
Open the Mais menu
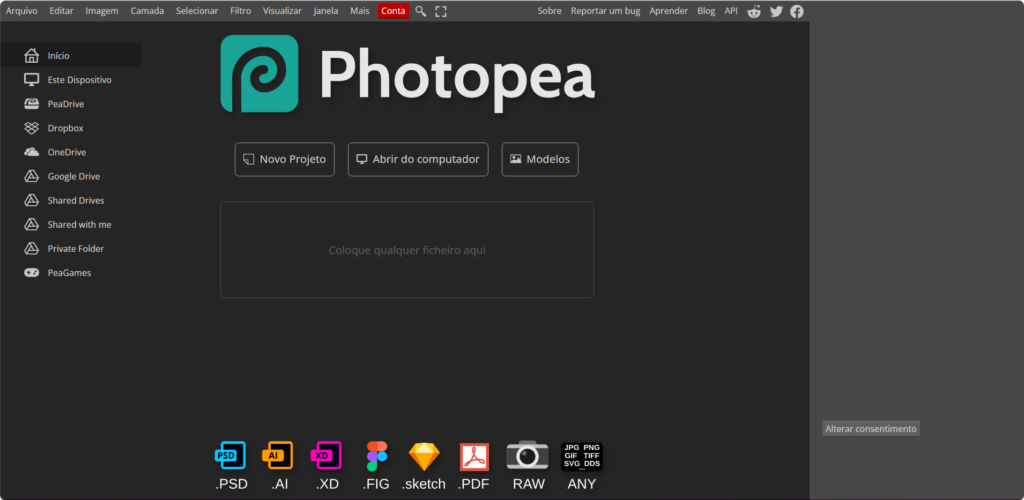pyautogui.click(x=360, y=11)
